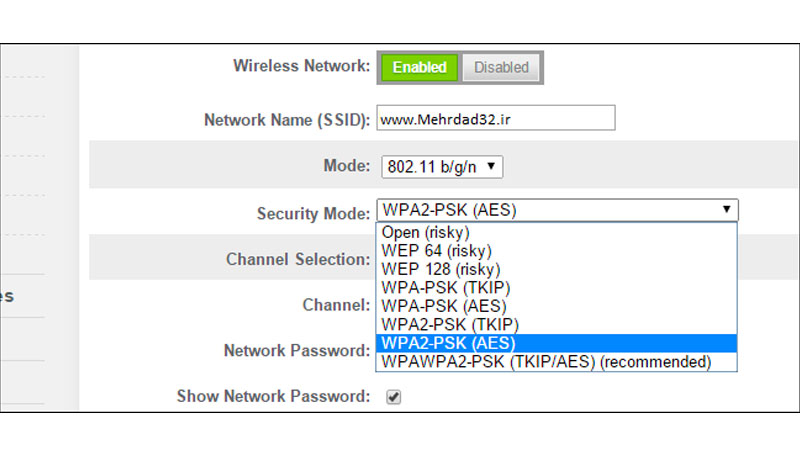Pick highlighted WPA2-PSK (AES) option

tap(556, 343)
